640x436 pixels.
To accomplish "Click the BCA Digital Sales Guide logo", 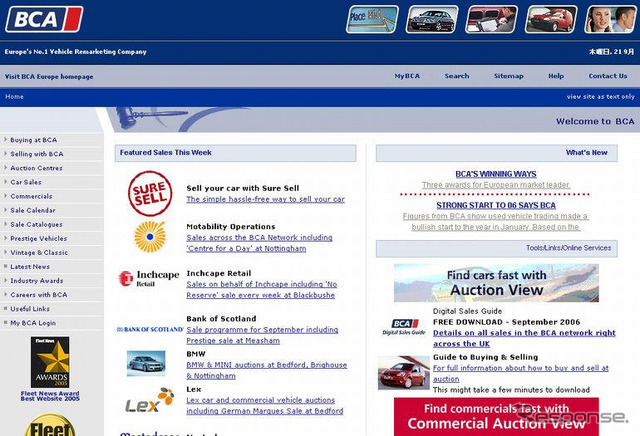I will [404, 327].
